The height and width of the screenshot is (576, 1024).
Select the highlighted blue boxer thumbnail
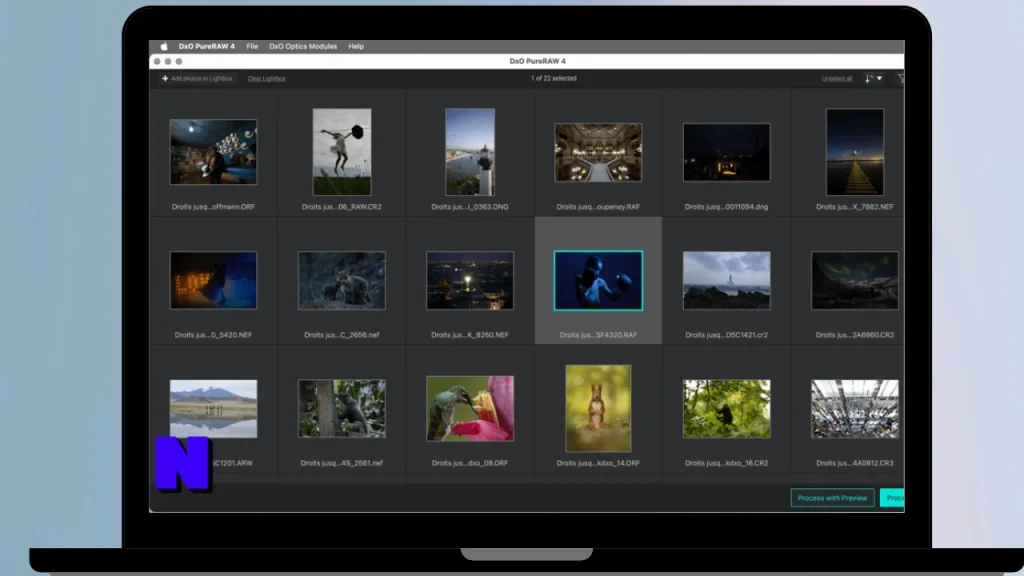[x=598, y=280]
